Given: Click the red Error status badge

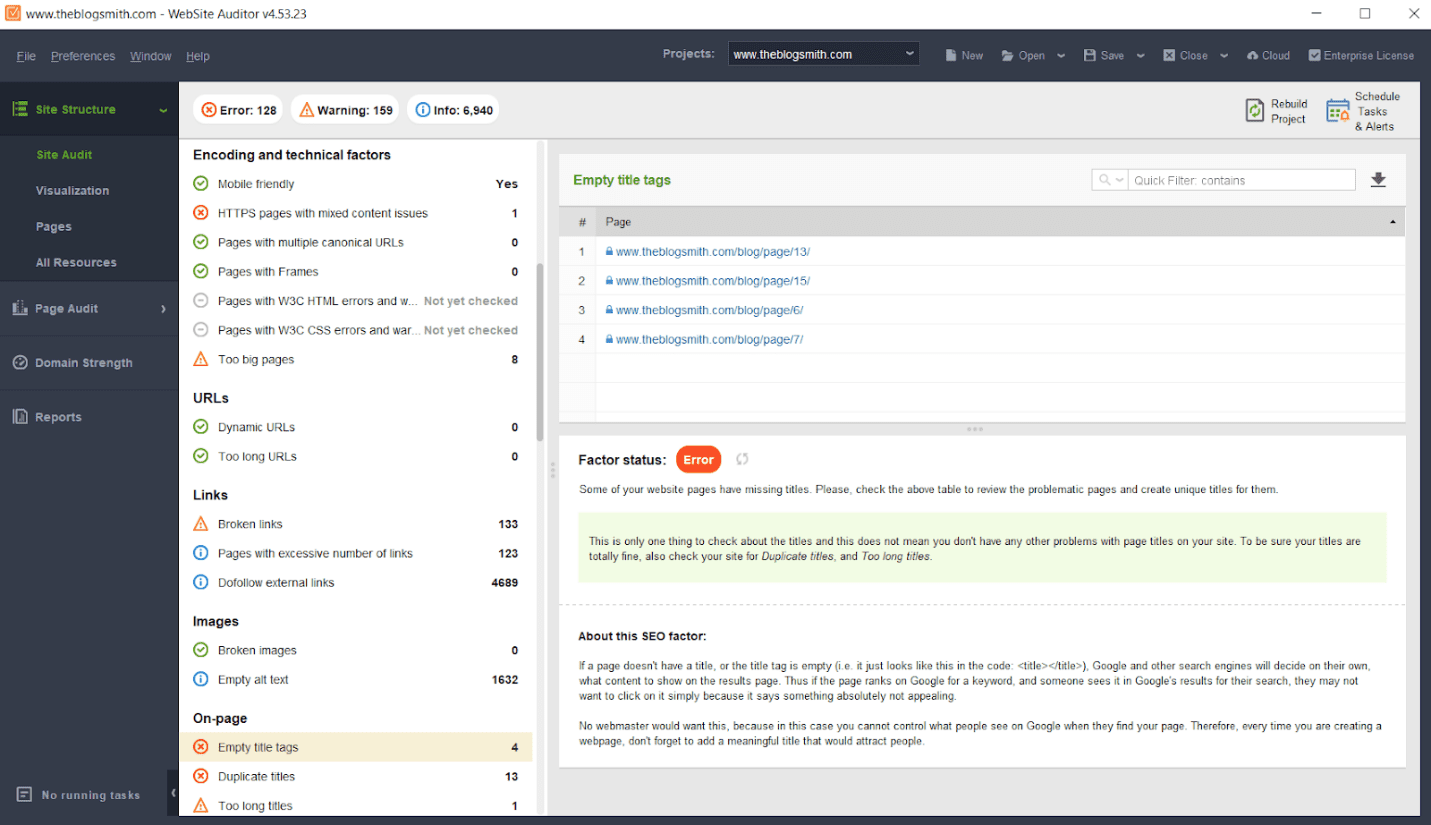Looking at the screenshot, I should click(x=698, y=460).
